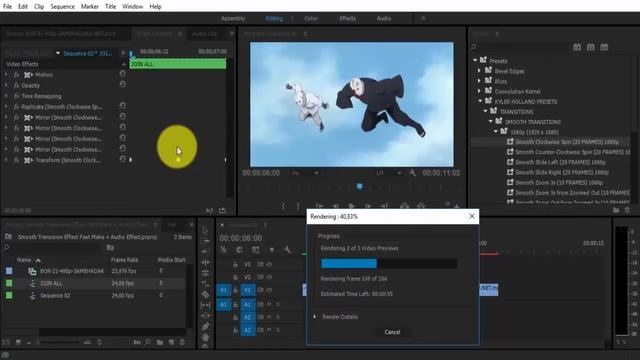Solo audio track A1

tap(278, 304)
